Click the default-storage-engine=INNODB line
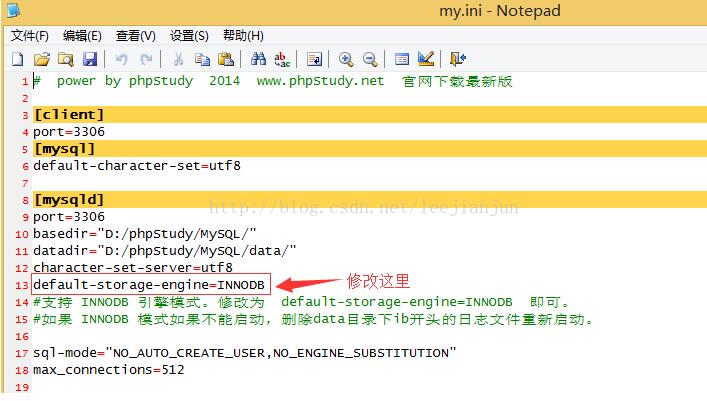 pos(150,285)
